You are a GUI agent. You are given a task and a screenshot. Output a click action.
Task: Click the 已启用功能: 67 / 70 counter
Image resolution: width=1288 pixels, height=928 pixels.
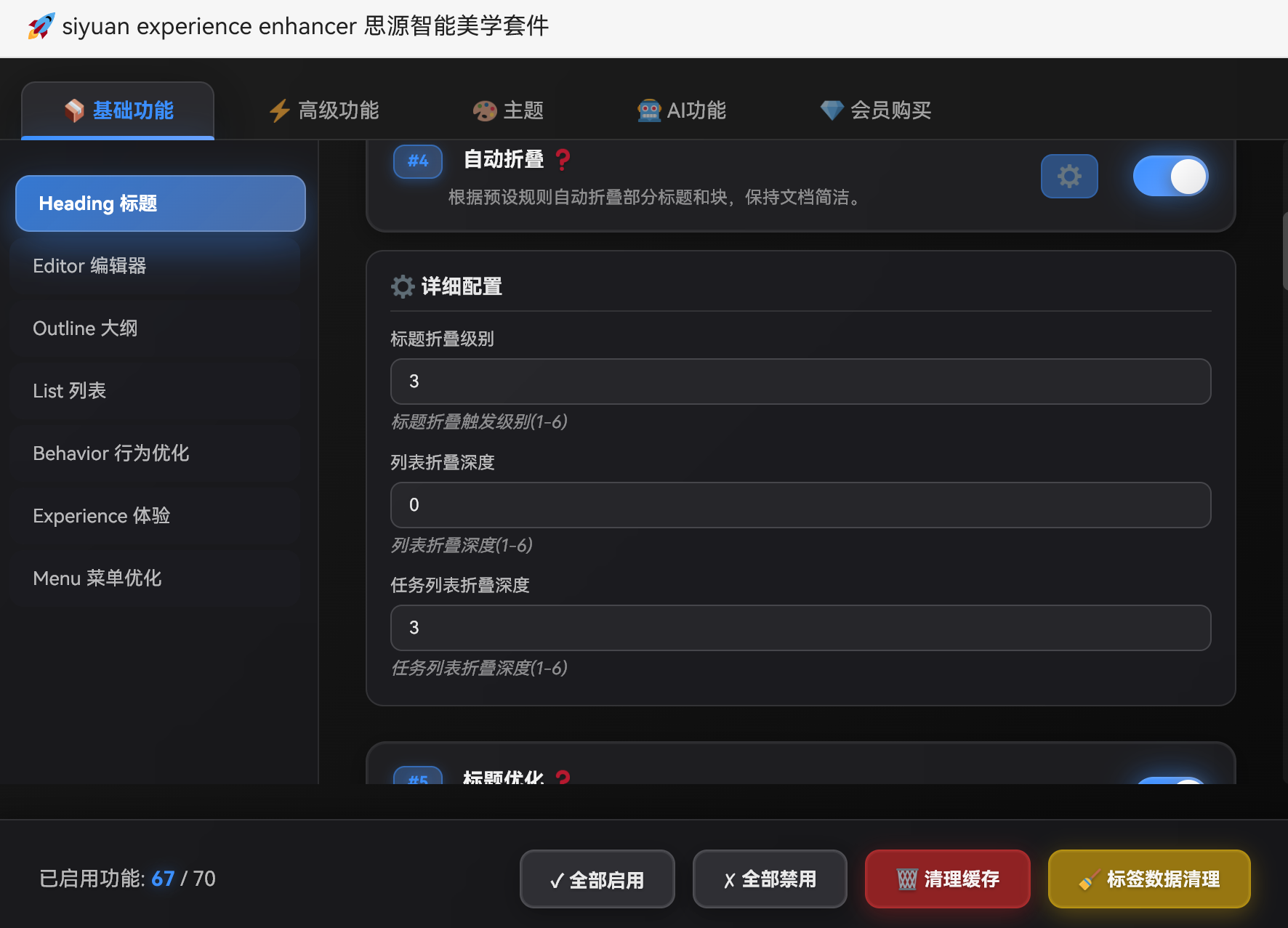click(127, 879)
